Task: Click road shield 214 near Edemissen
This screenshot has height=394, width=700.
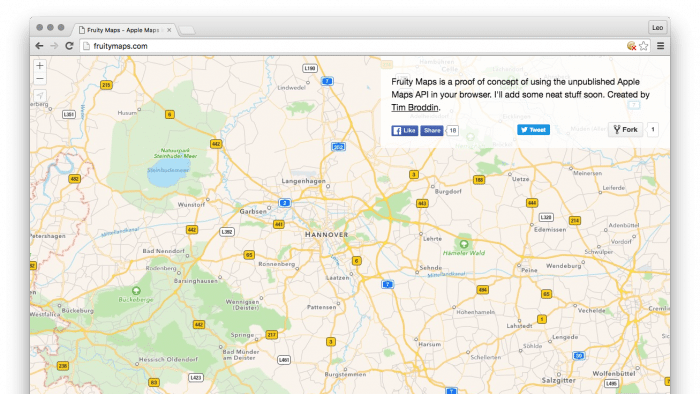Action: [575, 220]
